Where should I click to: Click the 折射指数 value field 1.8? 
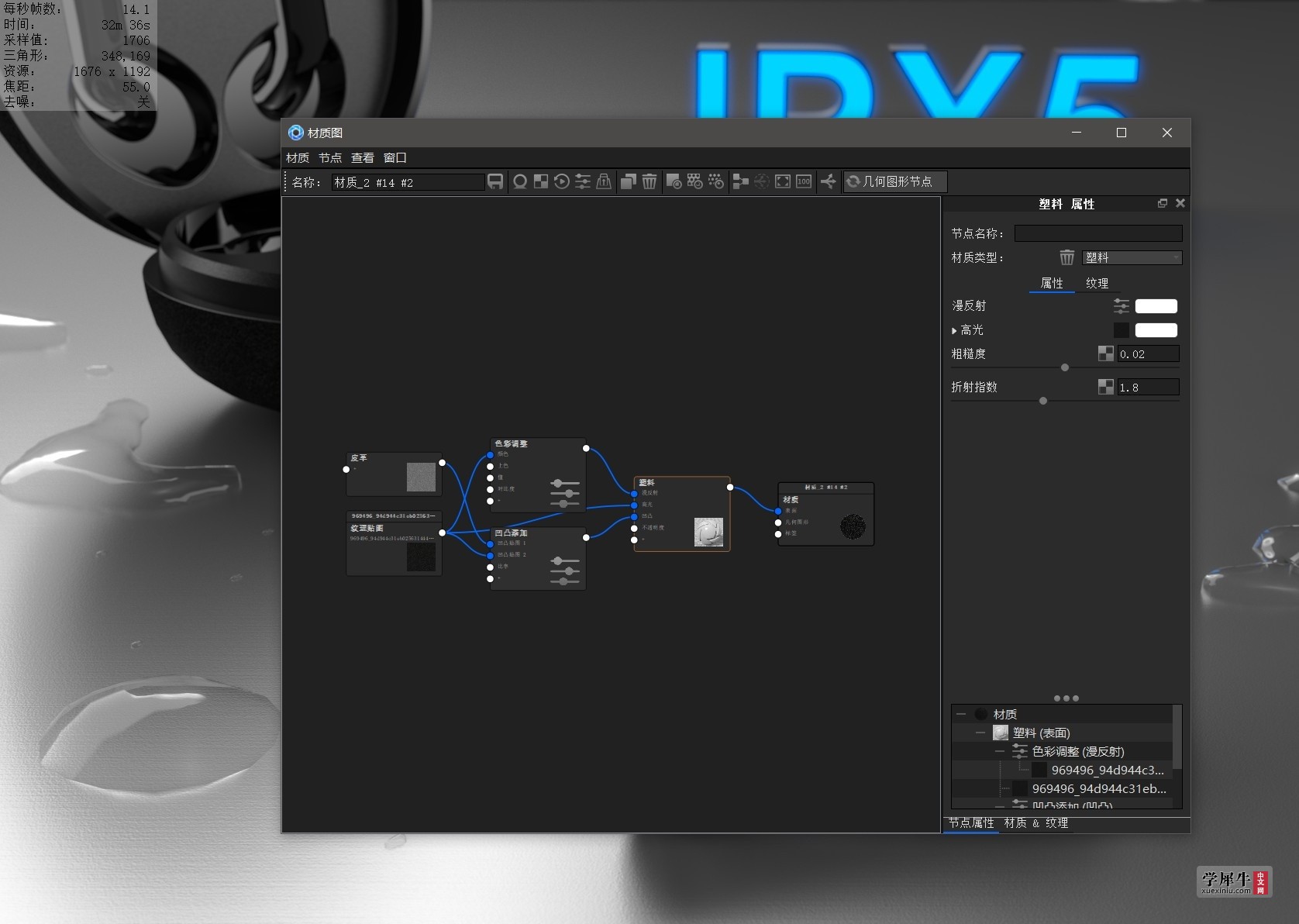(x=1148, y=387)
